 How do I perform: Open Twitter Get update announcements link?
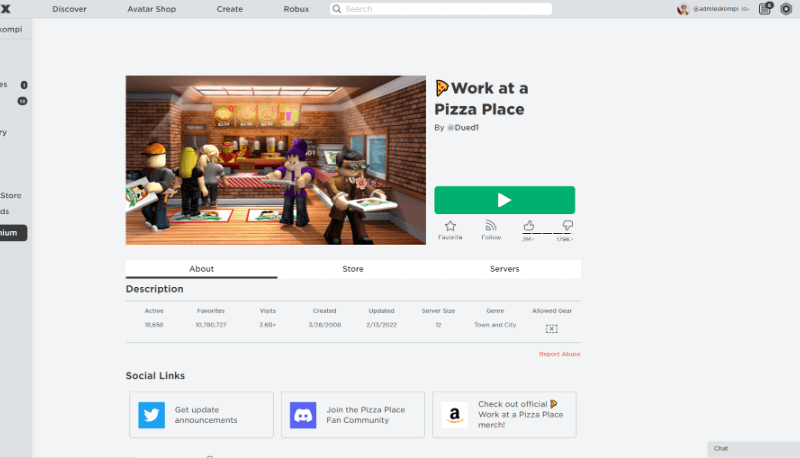pyautogui.click(x=202, y=415)
